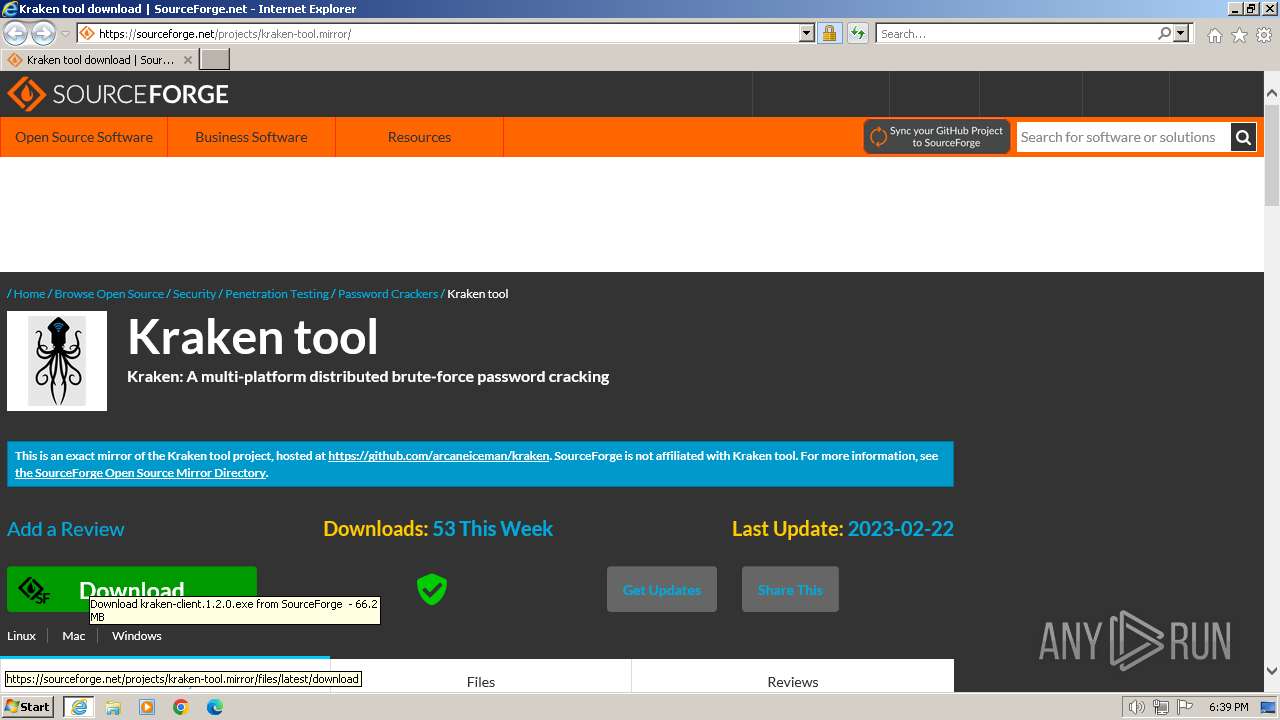Click the green Download button
The image size is (1280, 720).
click(x=132, y=589)
